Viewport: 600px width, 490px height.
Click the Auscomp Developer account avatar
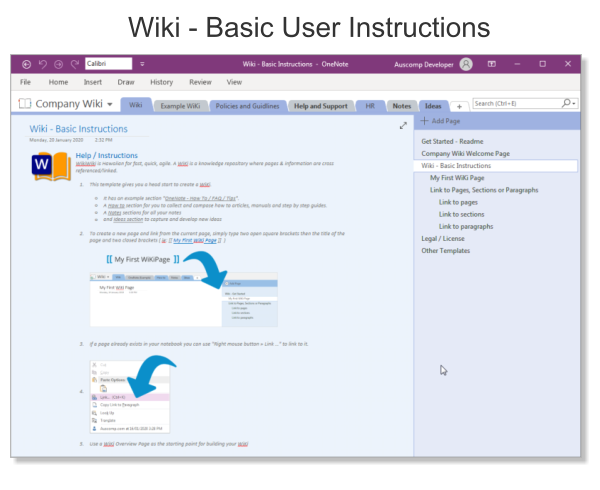tap(466, 64)
